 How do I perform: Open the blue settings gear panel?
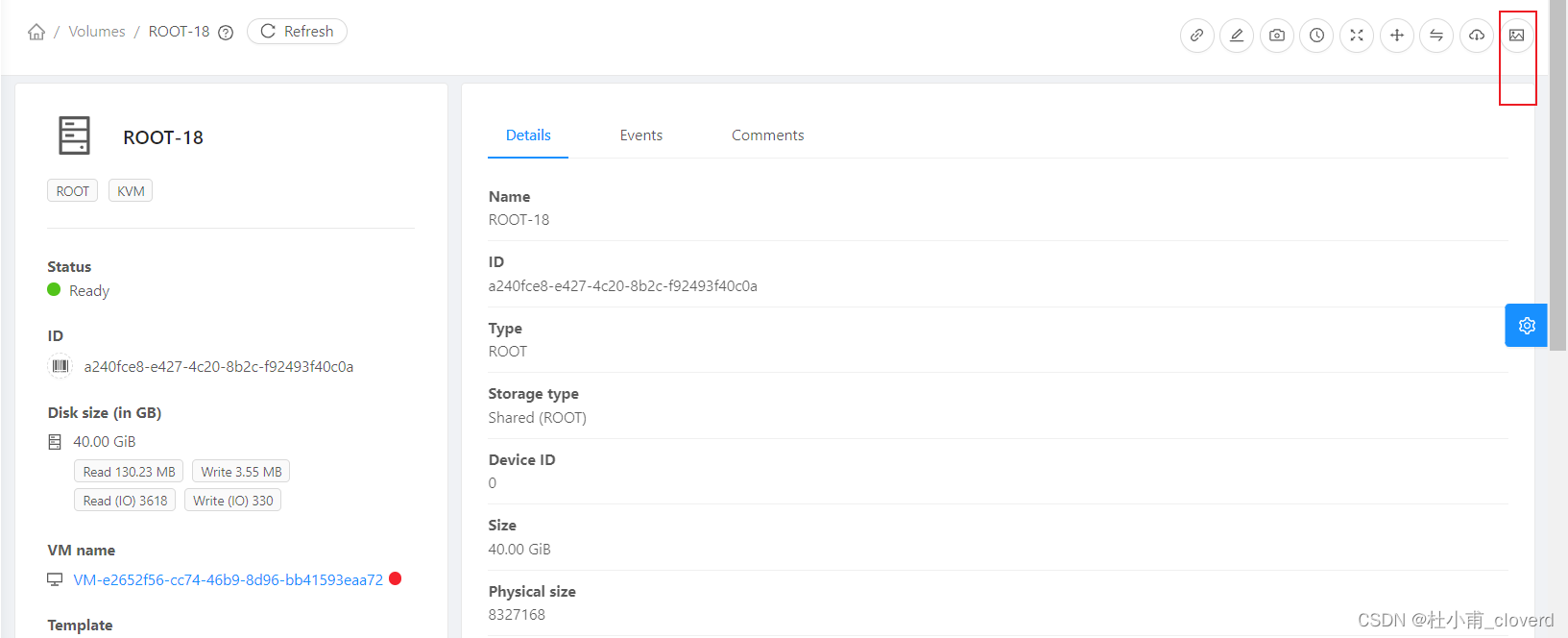point(1527,326)
